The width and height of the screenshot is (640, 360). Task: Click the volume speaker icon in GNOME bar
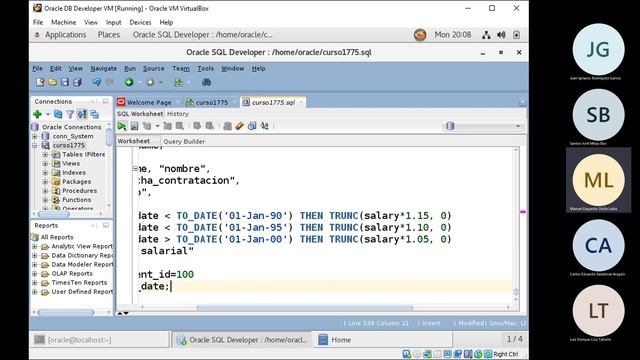pyautogui.click(x=501, y=35)
